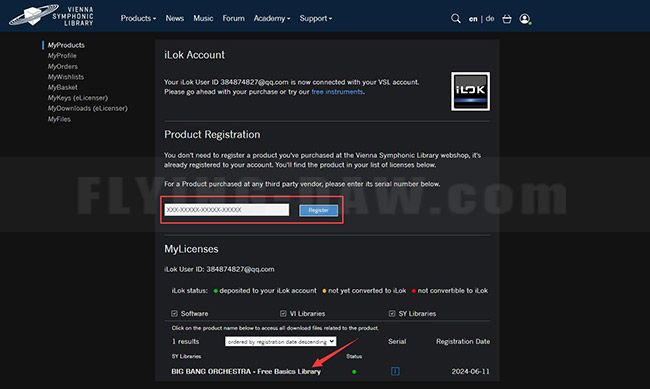The image size is (650, 389).
Task: Switch language to de
Action: (490, 19)
